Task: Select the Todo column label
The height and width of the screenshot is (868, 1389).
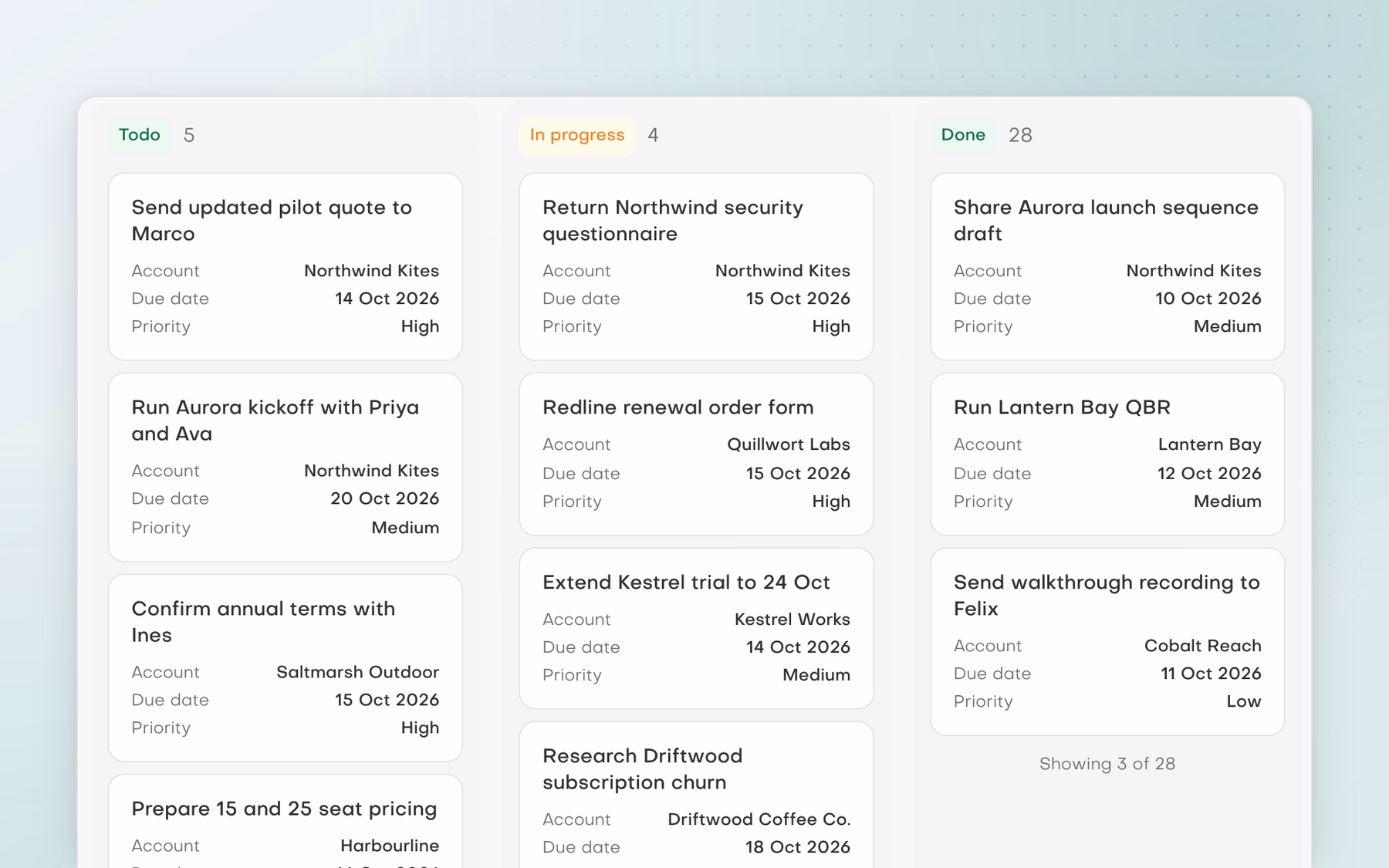Action: click(x=140, y=135)
